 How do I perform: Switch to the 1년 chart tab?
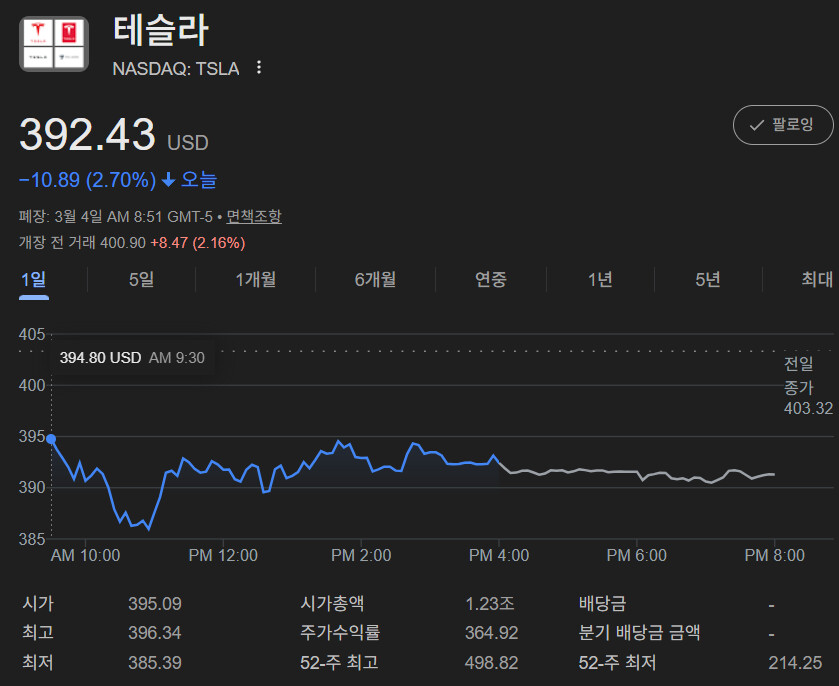coord(600,280)
